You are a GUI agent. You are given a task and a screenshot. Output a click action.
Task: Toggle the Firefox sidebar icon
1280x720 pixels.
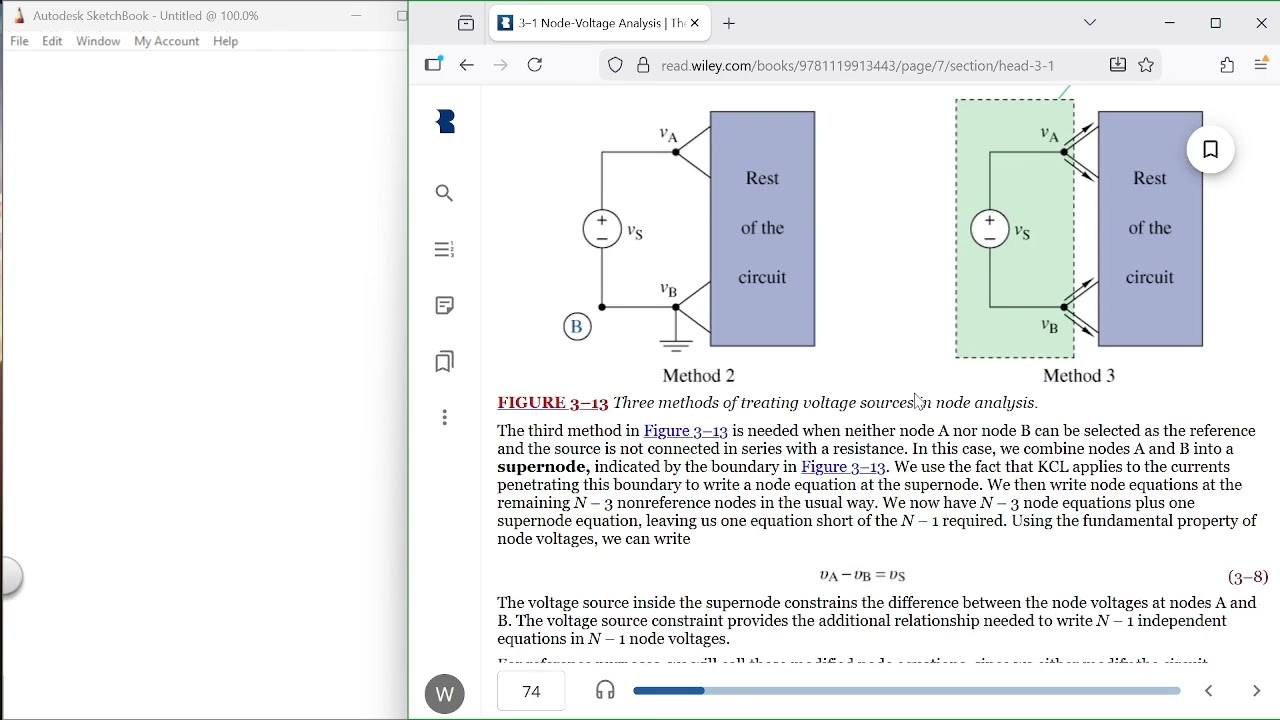pos(433,65)
